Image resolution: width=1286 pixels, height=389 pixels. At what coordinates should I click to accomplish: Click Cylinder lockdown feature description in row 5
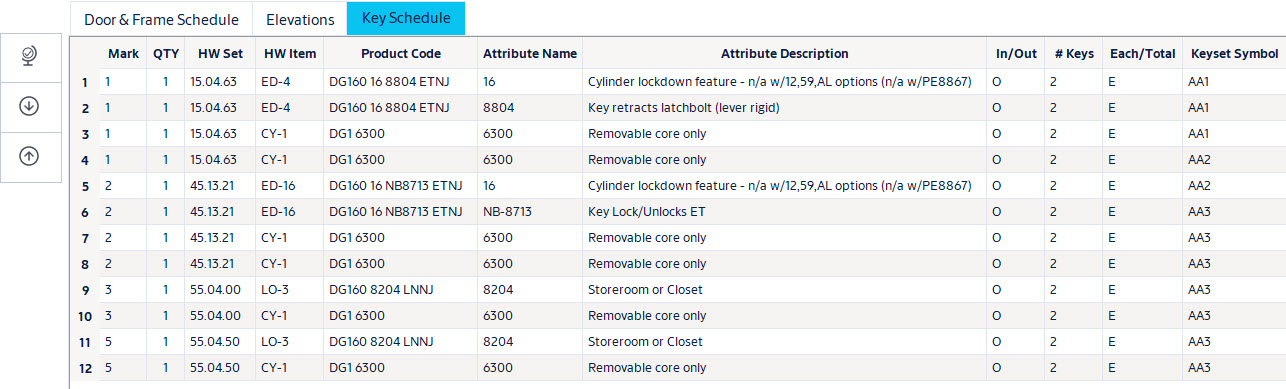[780, 186]
